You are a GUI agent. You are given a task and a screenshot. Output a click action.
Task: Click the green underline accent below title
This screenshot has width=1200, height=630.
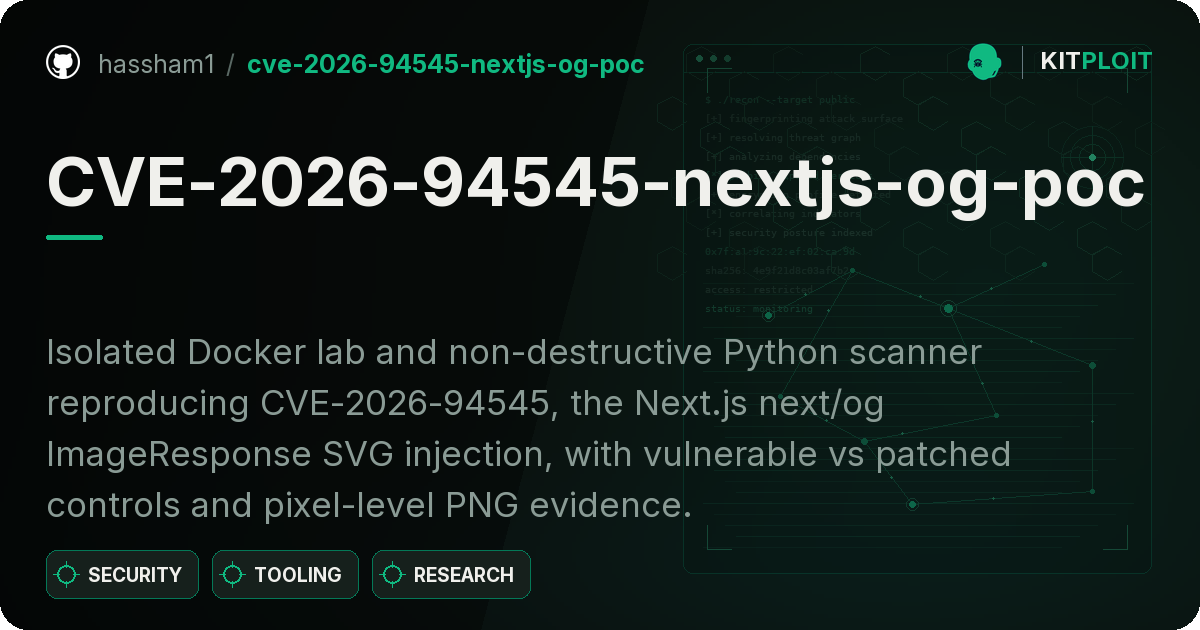75,237
